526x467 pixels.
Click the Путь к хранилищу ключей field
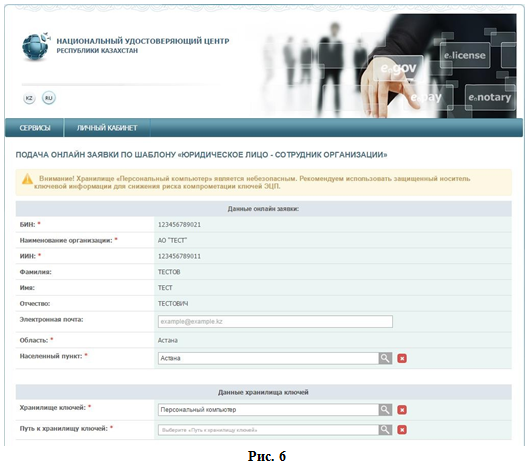click(x=268, y=430)
